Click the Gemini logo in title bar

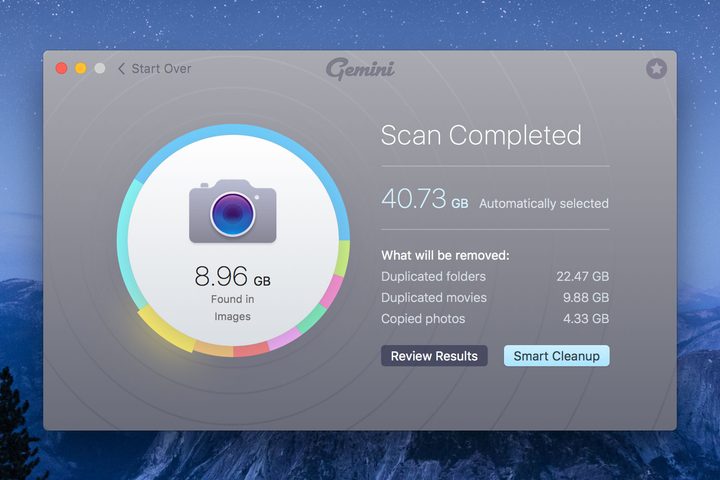click(x=360, y=69)
